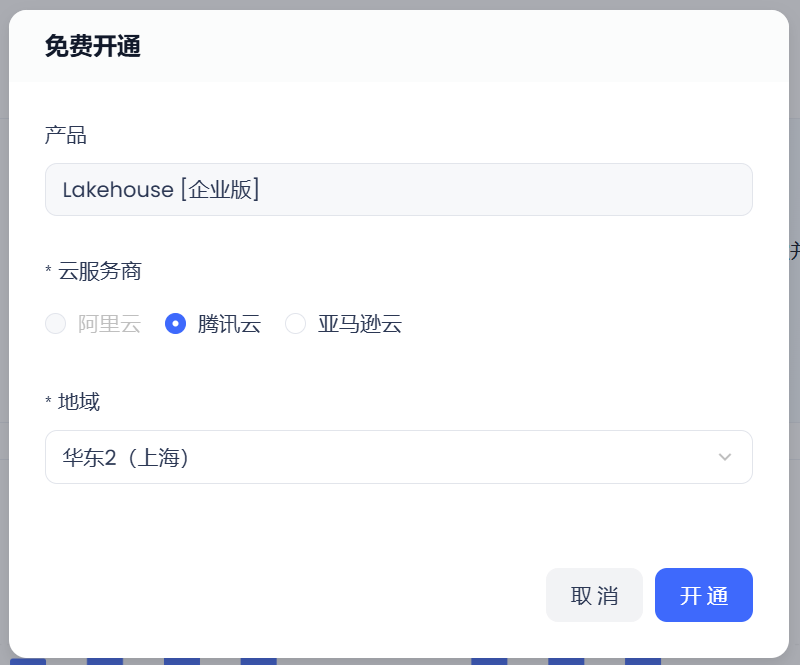Click the disabled 阿里云 radio circle
Image resolution: width=800 pixels, height=665 pixels.
56,324
